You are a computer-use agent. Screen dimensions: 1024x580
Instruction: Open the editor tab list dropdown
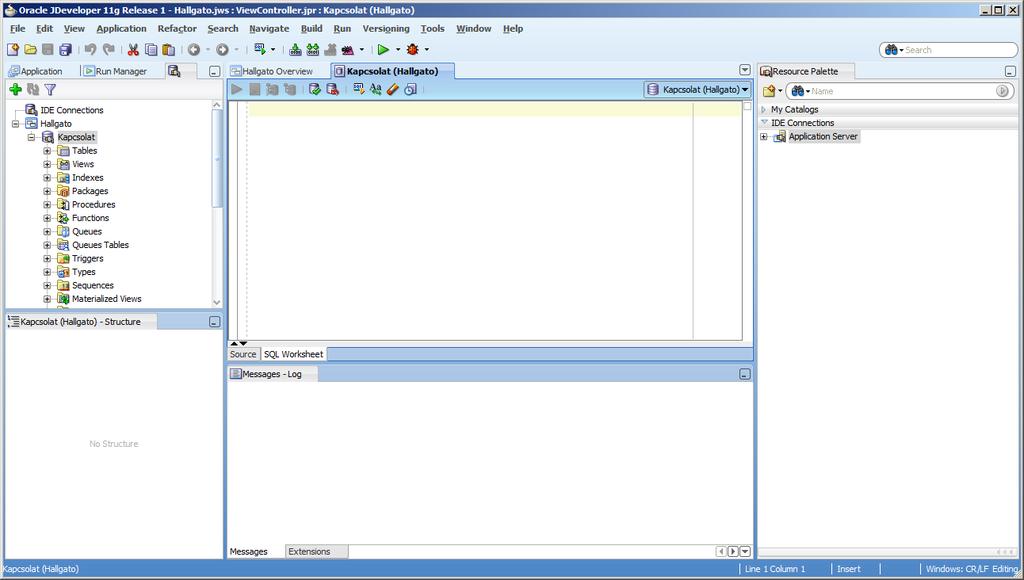point(745,70)
